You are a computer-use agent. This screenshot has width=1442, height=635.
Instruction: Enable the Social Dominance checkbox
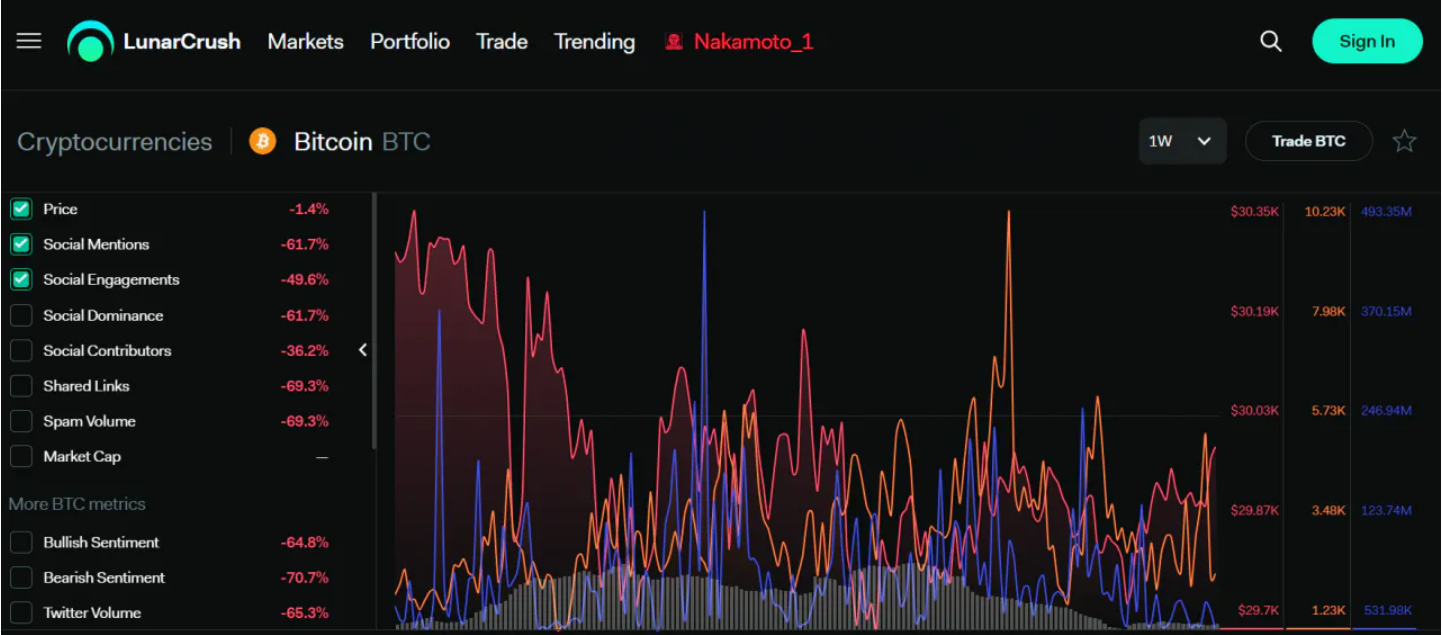(21, 315)
